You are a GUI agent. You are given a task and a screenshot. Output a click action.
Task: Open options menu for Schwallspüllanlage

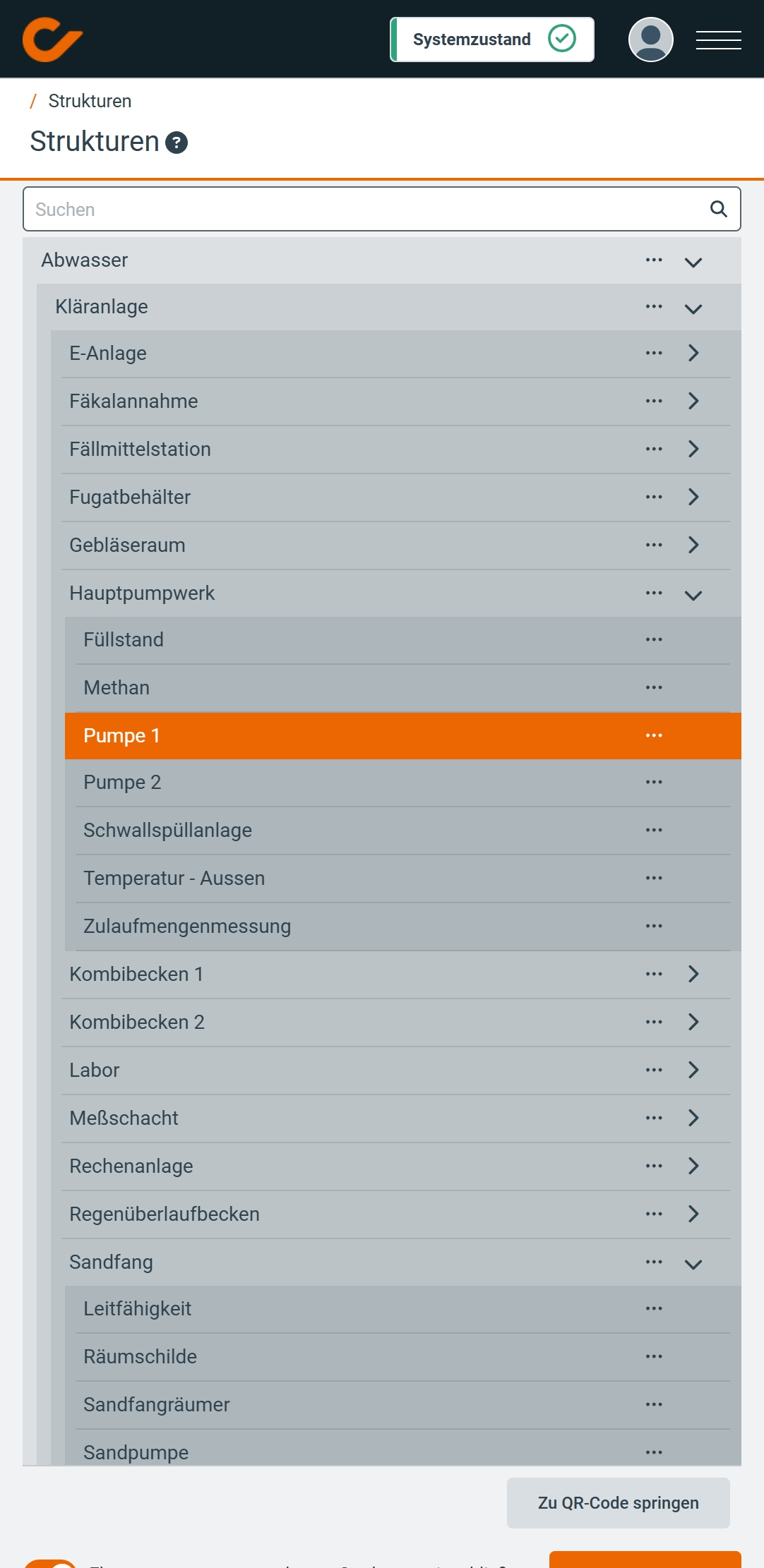click(x=654, y=830)
